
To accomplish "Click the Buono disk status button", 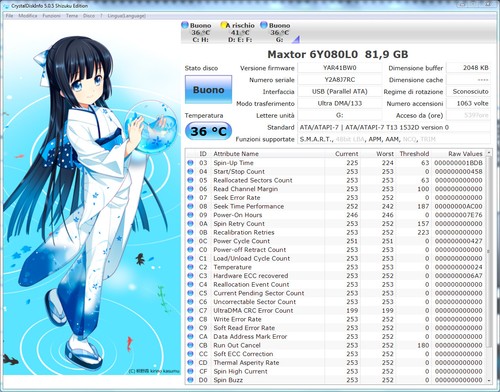I will (208, 89).
